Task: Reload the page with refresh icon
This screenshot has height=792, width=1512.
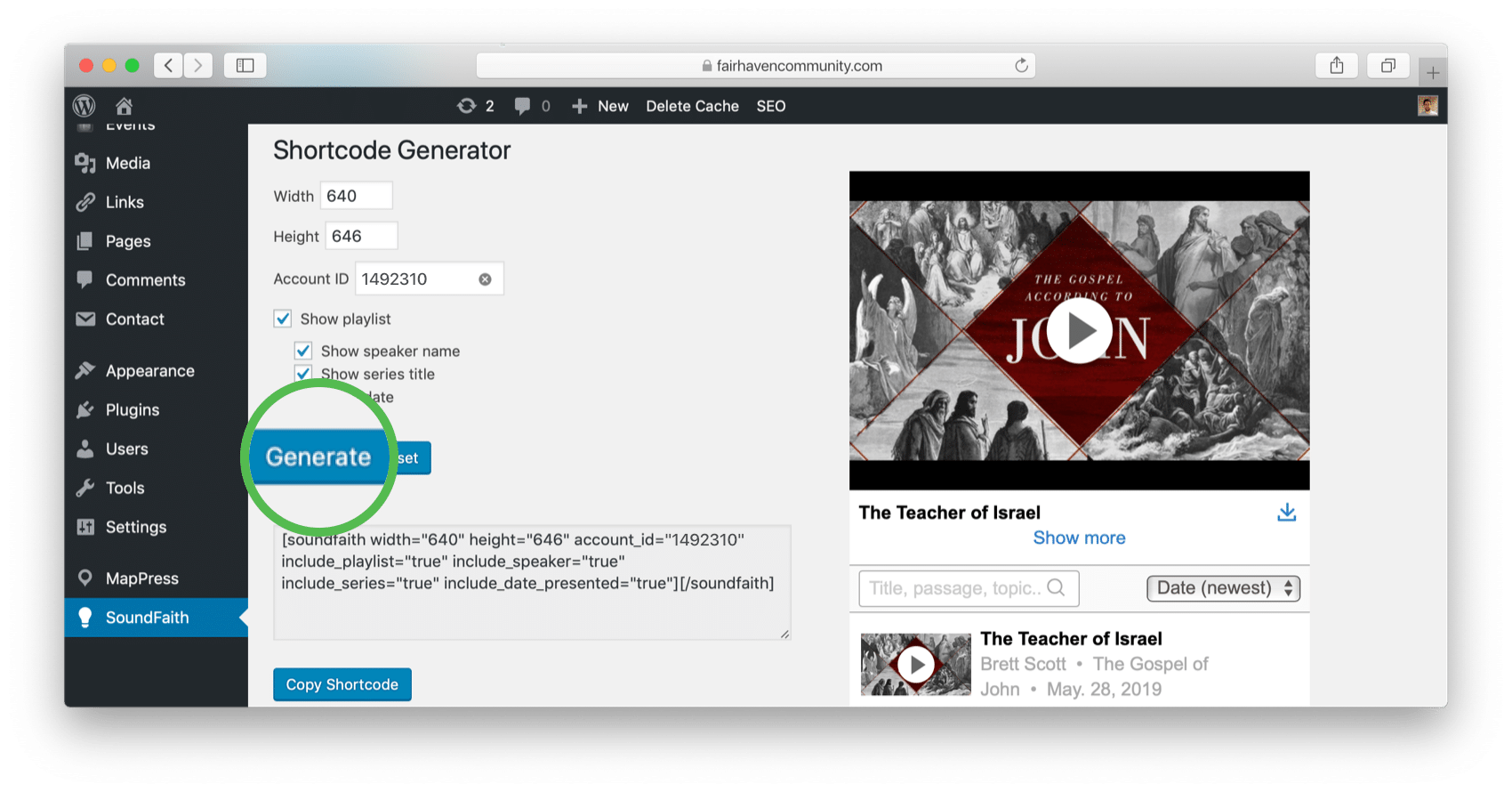Action: point(1021,65)
